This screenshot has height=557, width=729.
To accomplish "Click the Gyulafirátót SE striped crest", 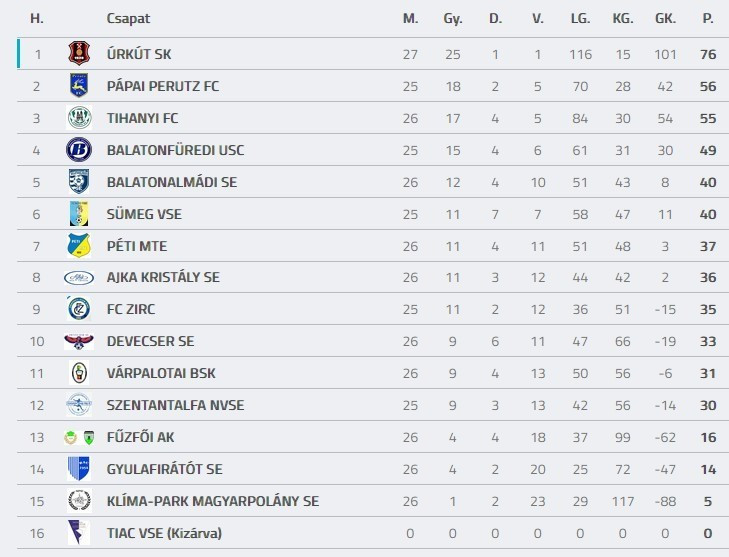I will coord(79,469).
